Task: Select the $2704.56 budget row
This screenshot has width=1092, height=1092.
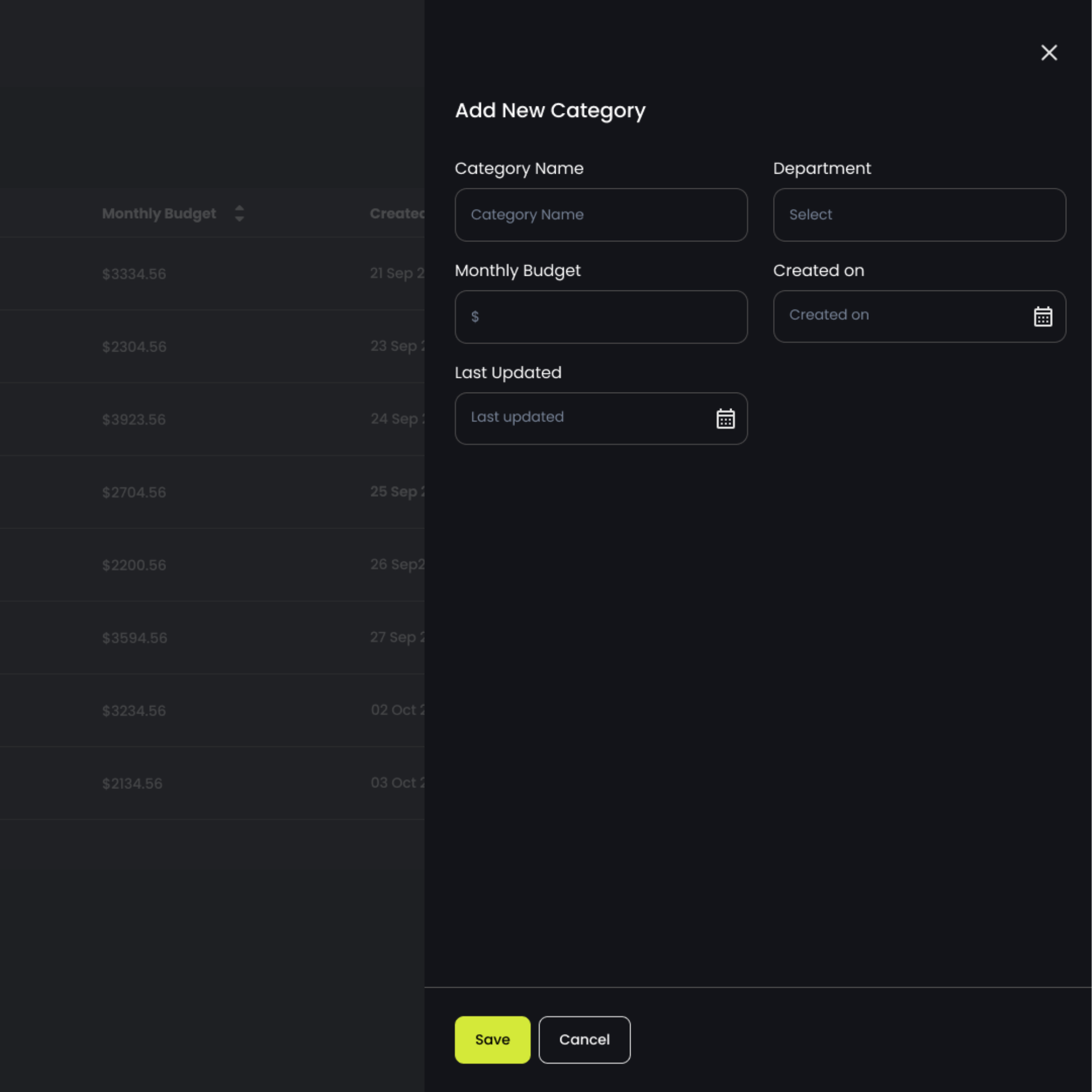Action: point(134,492)
